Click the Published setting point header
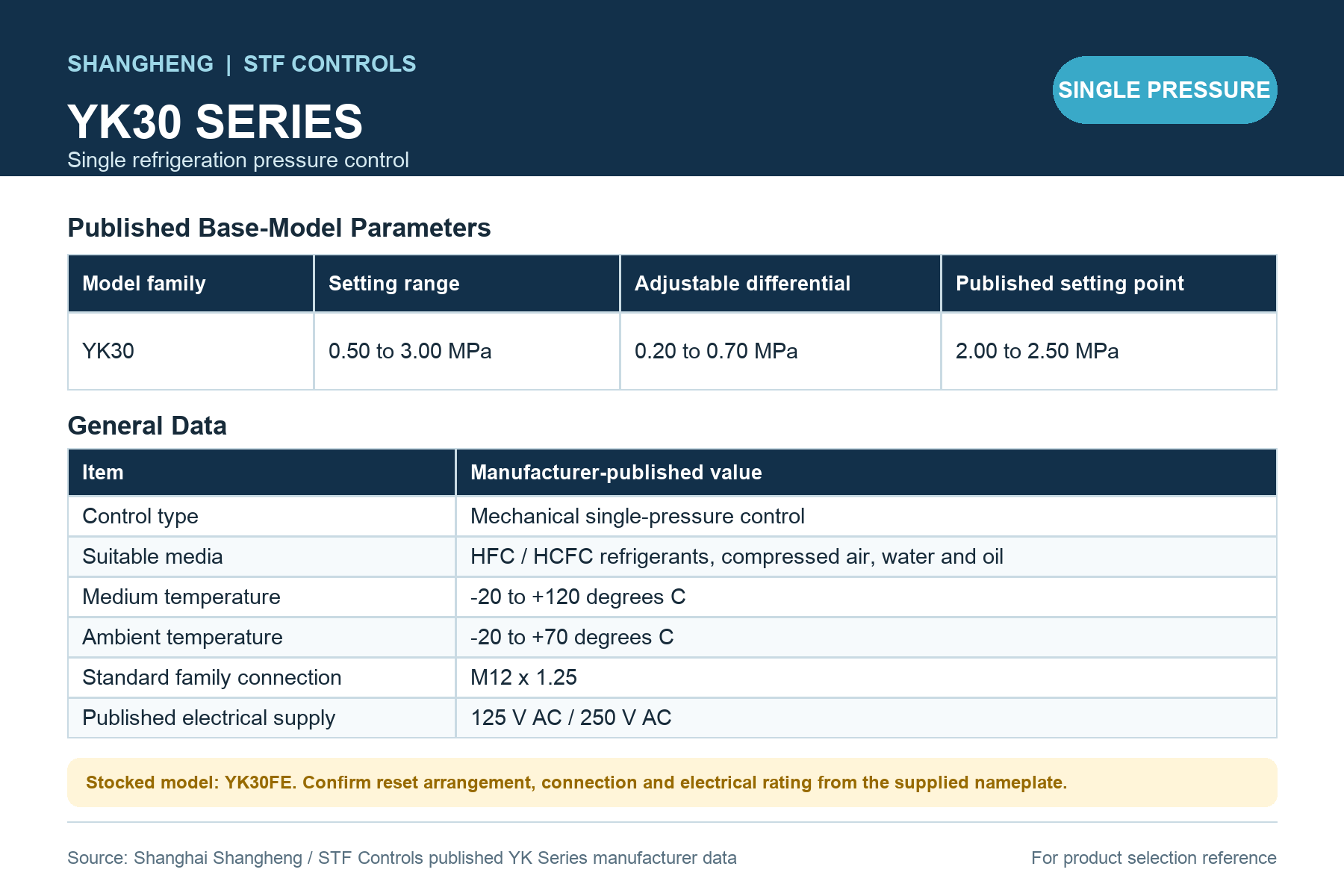This screenshot has width=1344, height=896. pyautogui.click(x=1109, y=284)
